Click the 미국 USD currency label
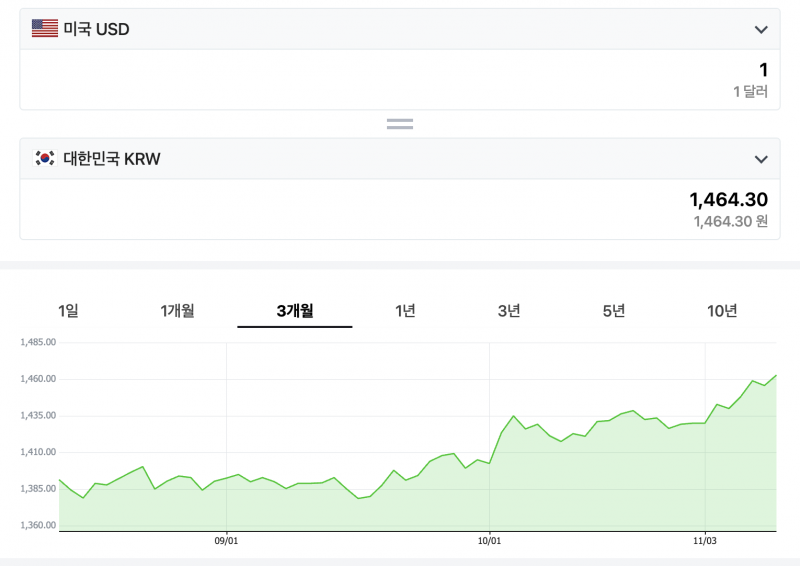Viewport: 800px width, 566px height. [x=96, y=29]
